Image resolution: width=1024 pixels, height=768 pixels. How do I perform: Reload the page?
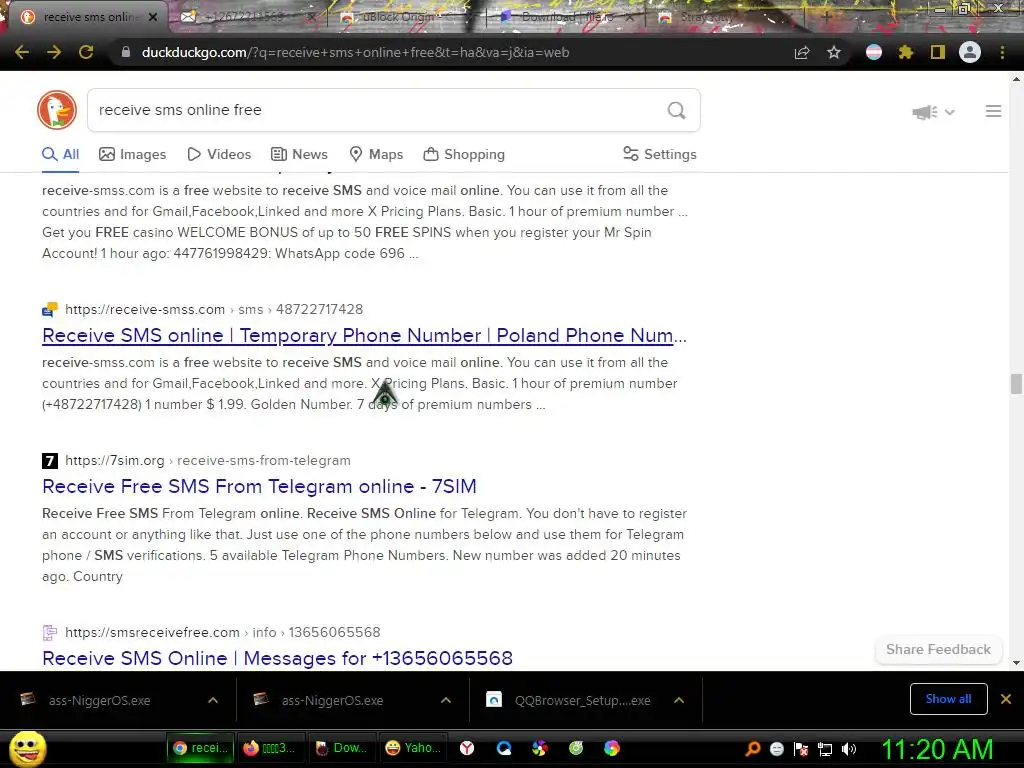[86, 52]
